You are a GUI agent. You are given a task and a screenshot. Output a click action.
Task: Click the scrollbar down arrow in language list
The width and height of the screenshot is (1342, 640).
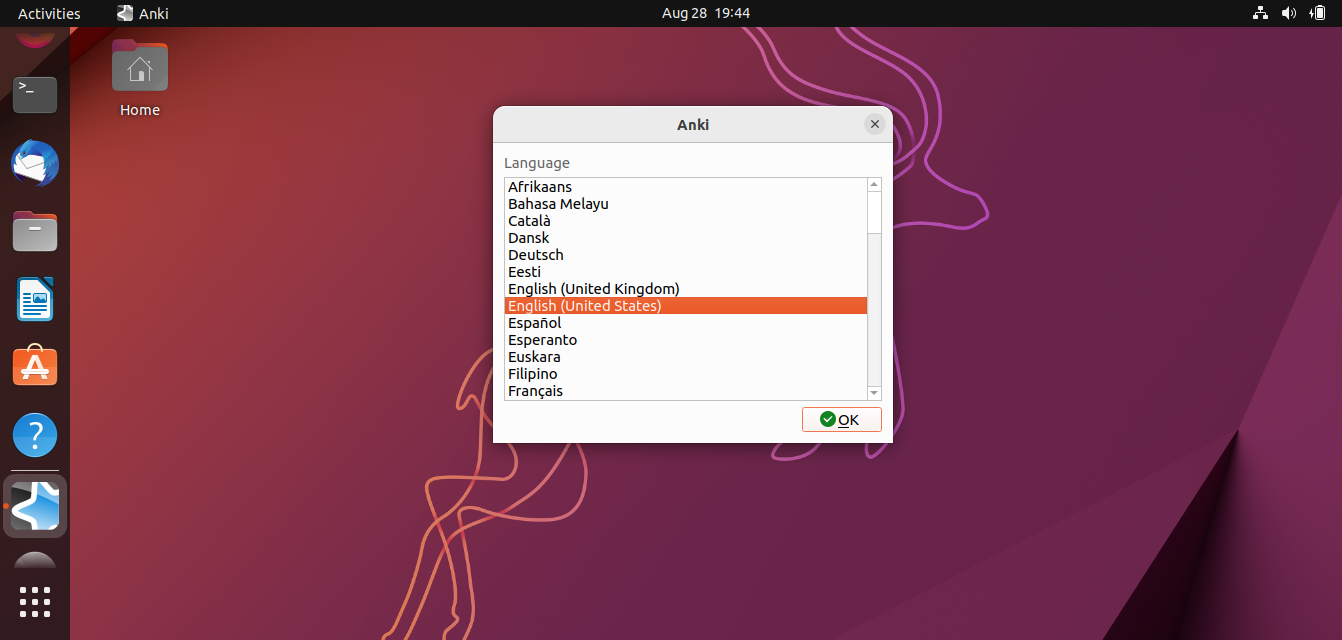coord(873,393)
